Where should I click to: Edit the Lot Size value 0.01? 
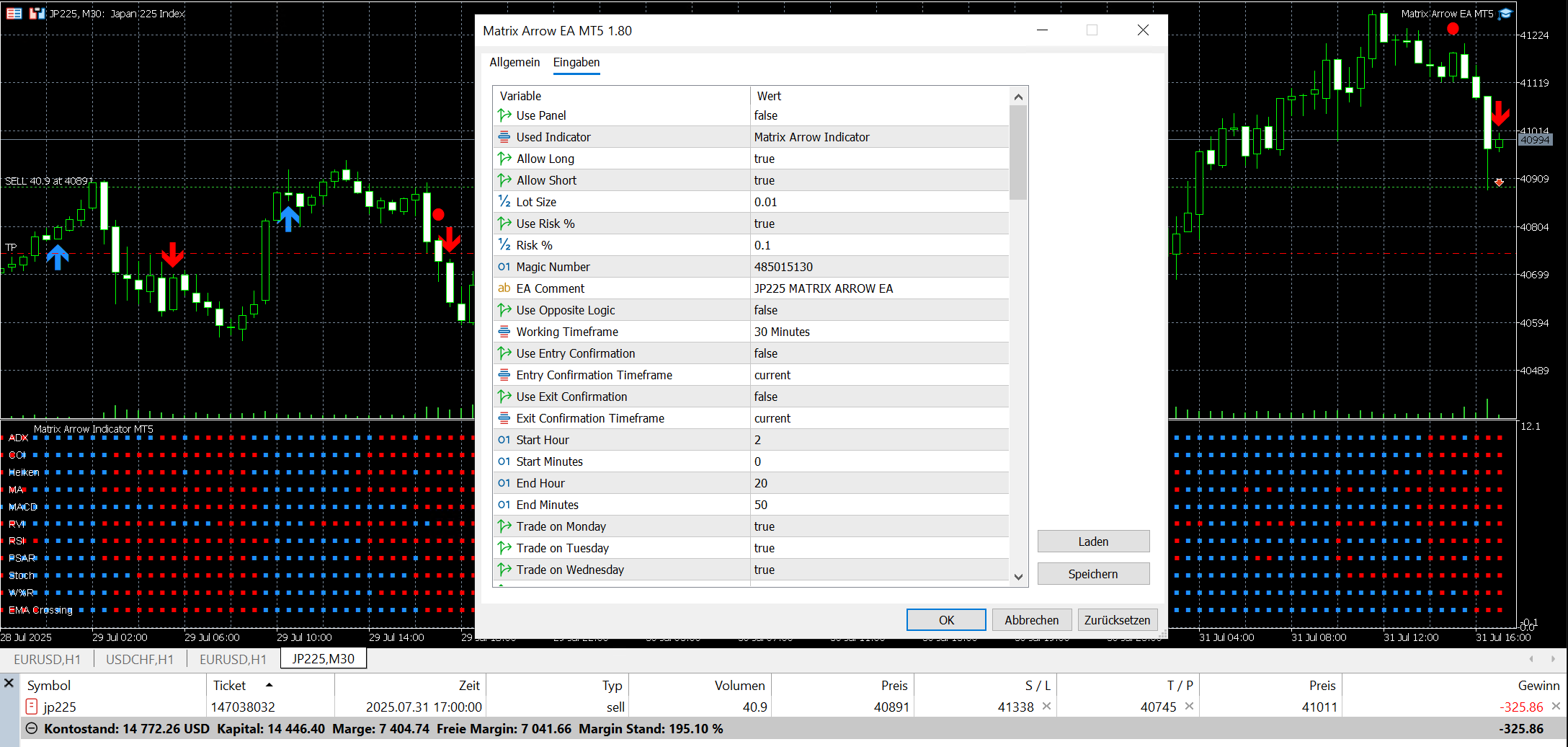click(880, 202)
